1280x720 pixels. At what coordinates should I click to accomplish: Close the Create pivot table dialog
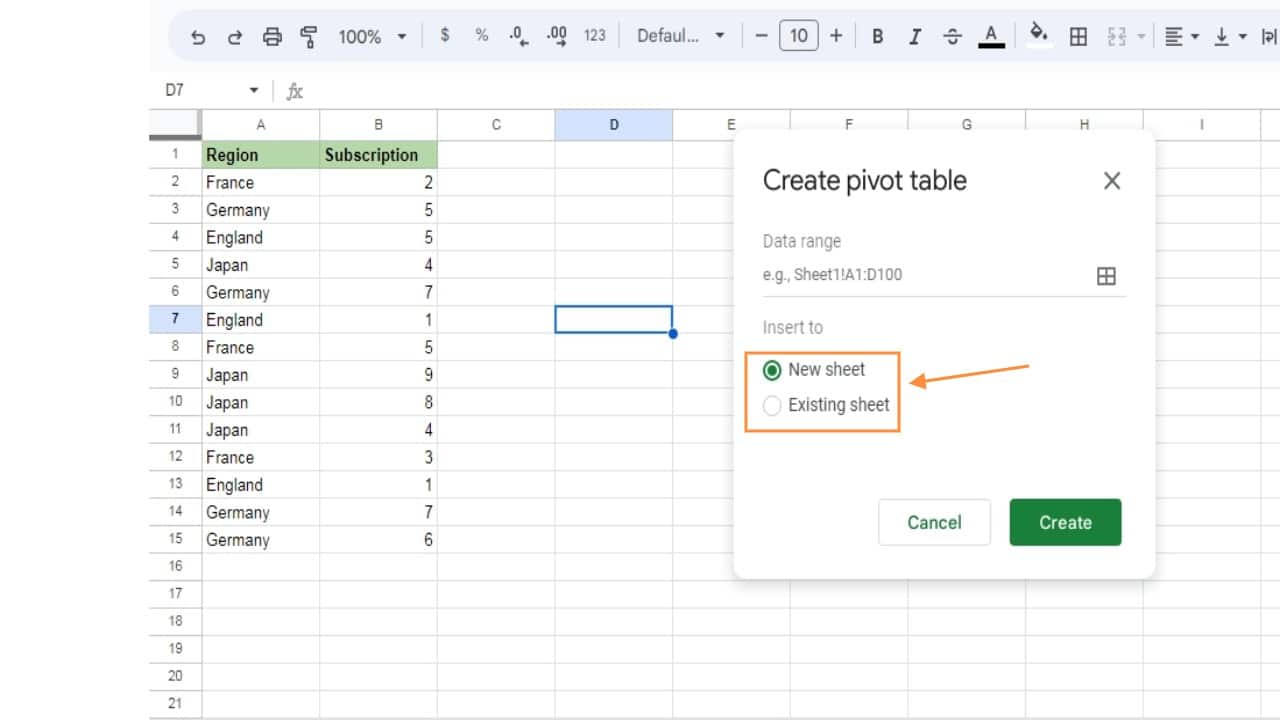click(x=1112, y=181)
